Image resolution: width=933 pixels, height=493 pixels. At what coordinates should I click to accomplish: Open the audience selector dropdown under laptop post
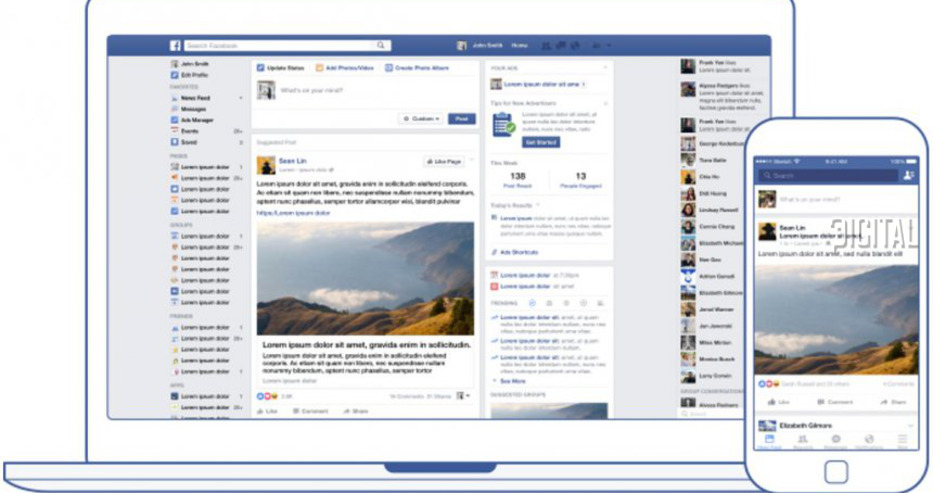[463, 396]
